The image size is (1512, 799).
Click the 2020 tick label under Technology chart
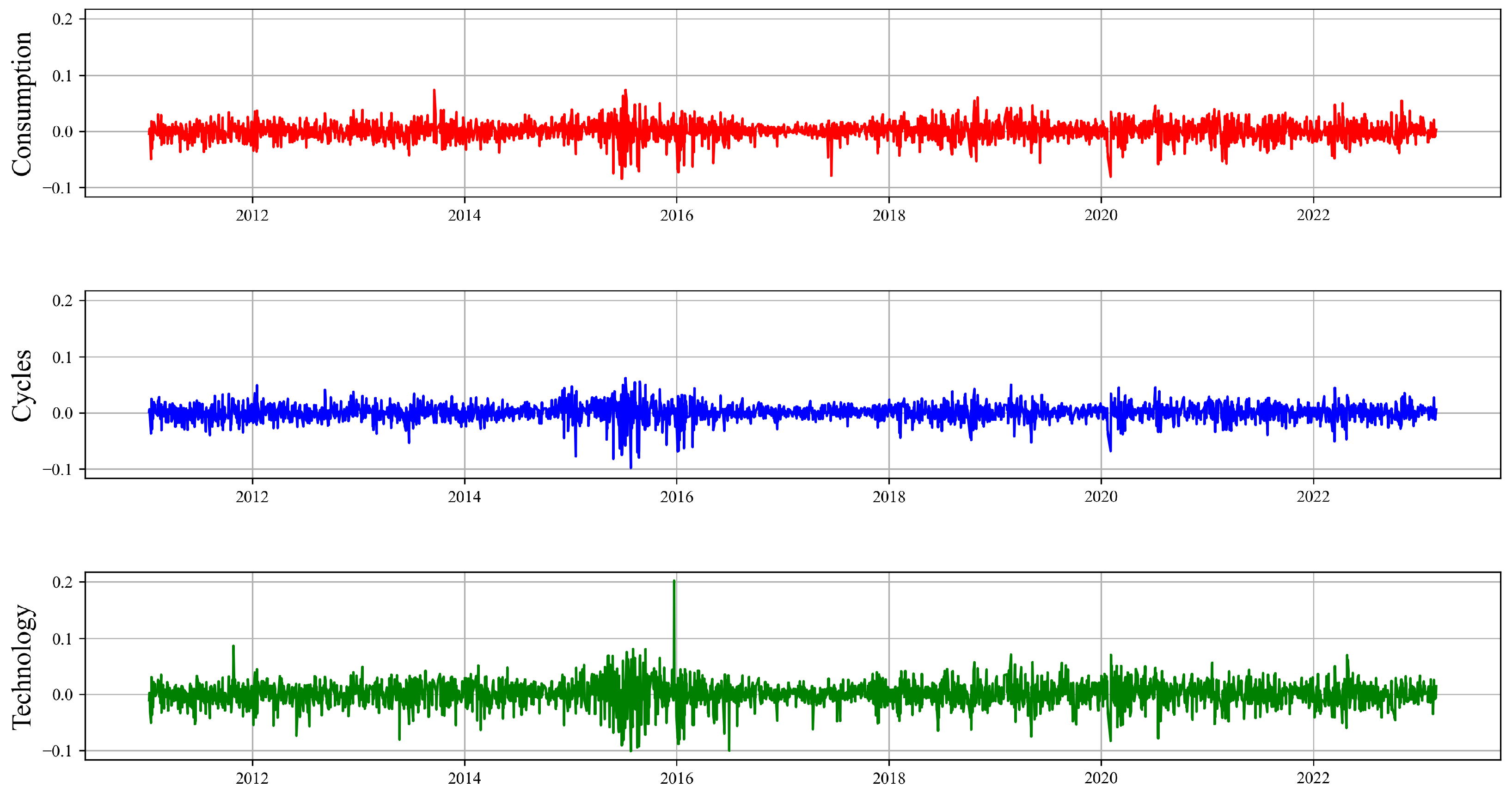point(1101,779)
